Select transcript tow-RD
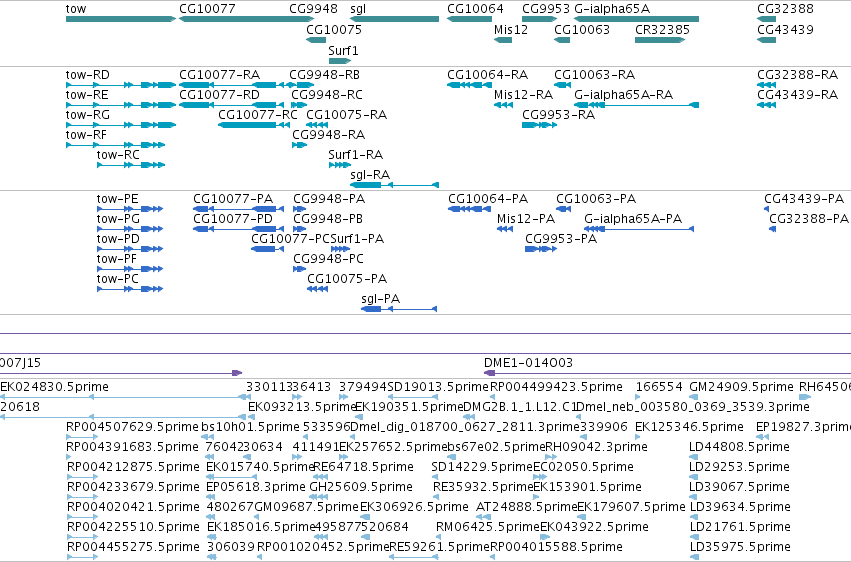The height and width of the screenshot is (562, 851). (121, 85)
